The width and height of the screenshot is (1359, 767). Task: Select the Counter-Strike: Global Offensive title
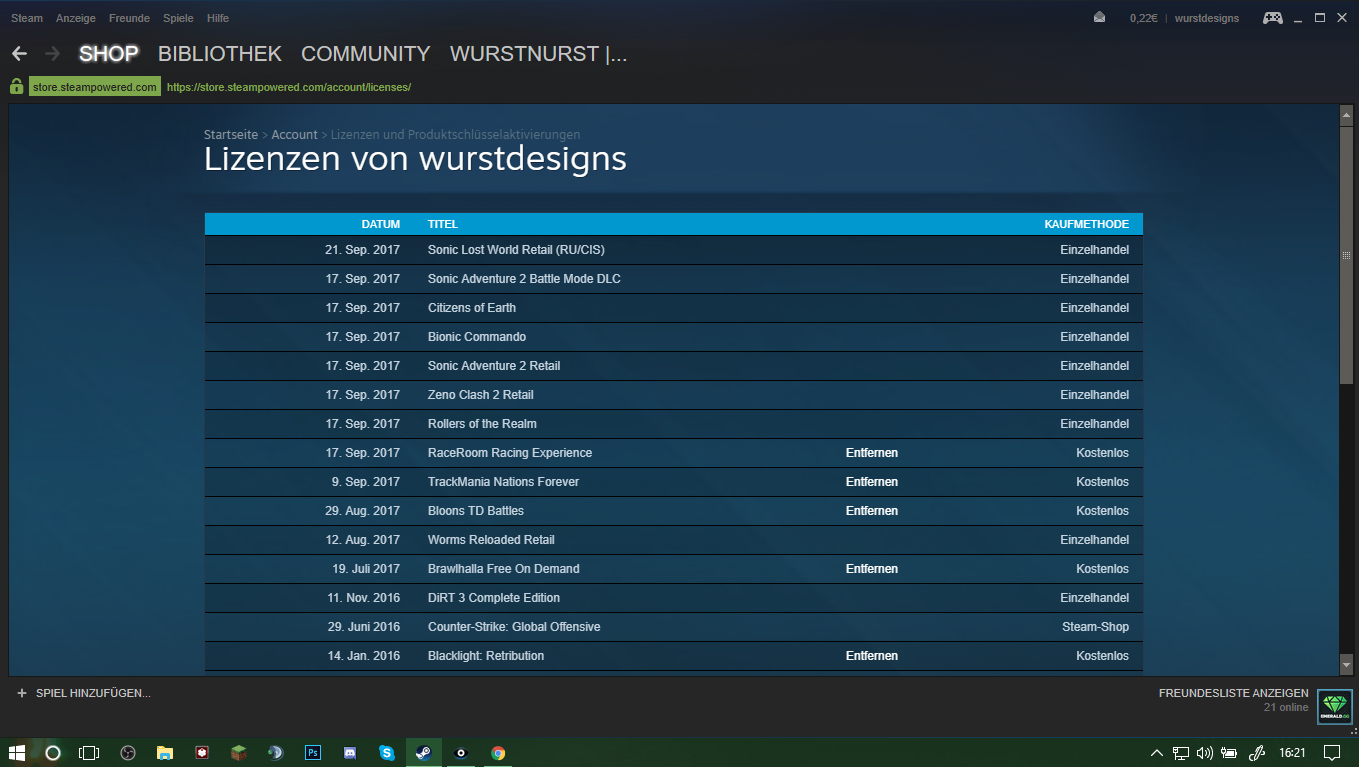(514, 627)
